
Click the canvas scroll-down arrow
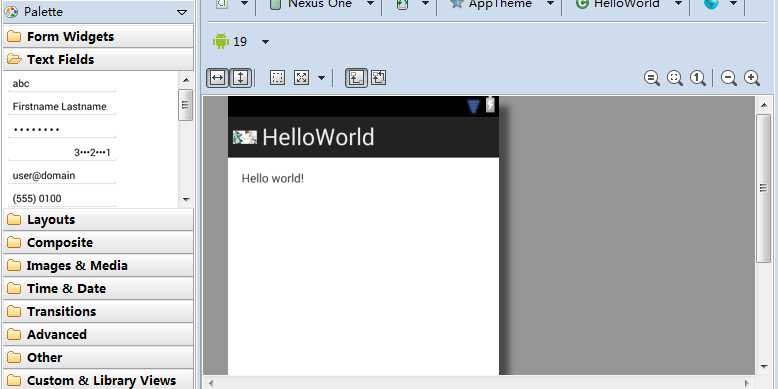(764, 367)
